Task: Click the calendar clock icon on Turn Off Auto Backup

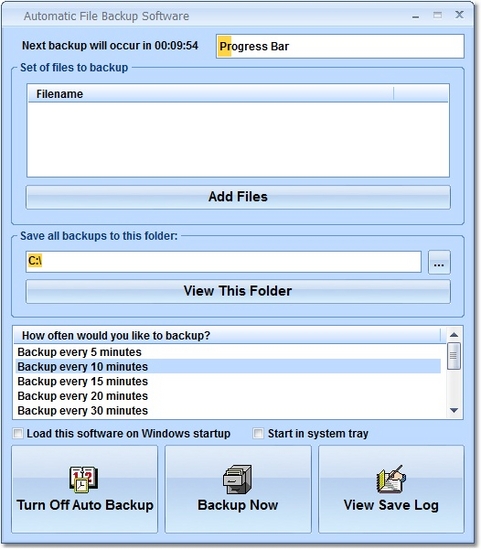Action: (83, 479)
